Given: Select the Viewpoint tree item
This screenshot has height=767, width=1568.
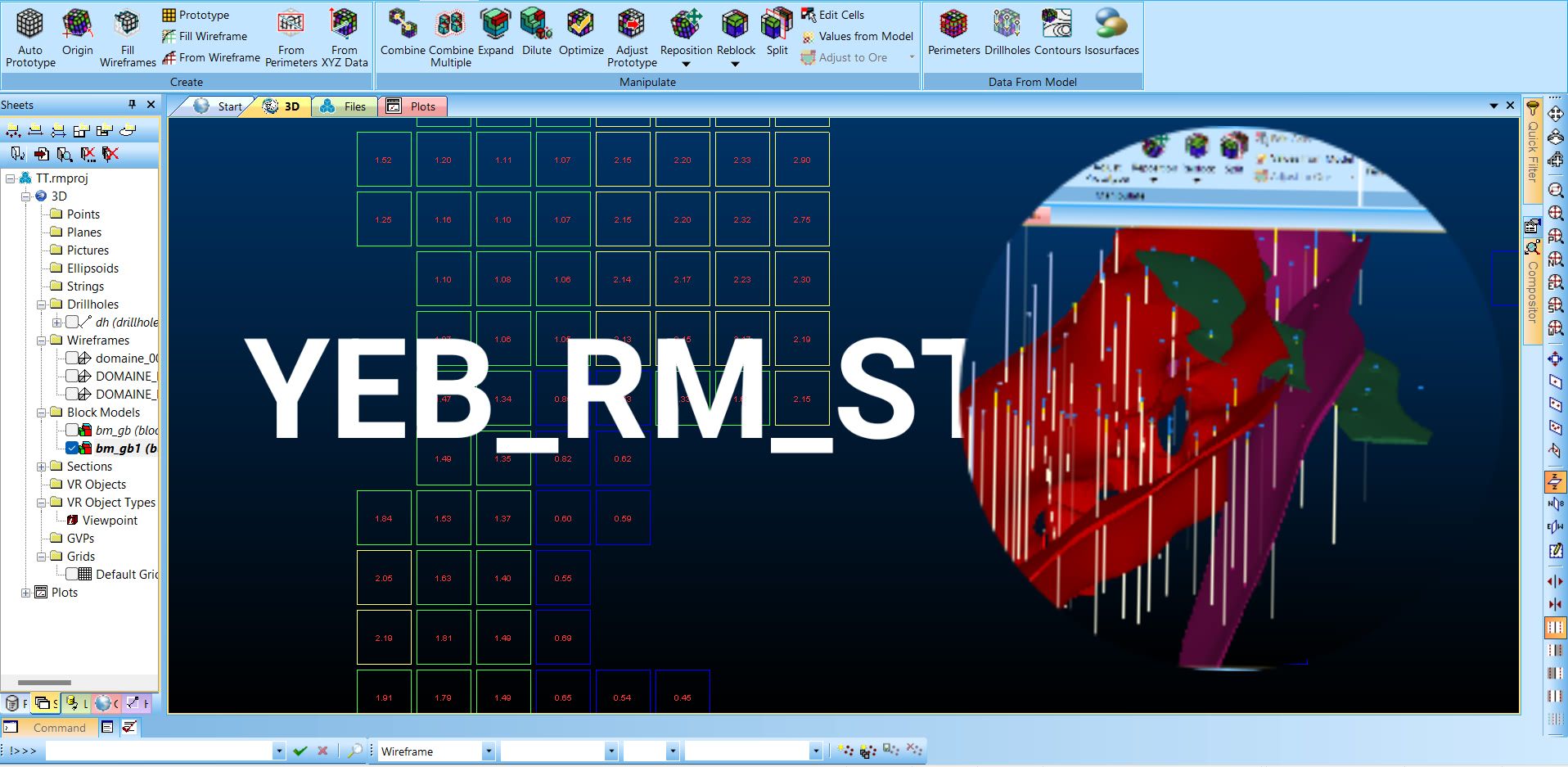Looking at the screenshot, I should click(110, 520).
